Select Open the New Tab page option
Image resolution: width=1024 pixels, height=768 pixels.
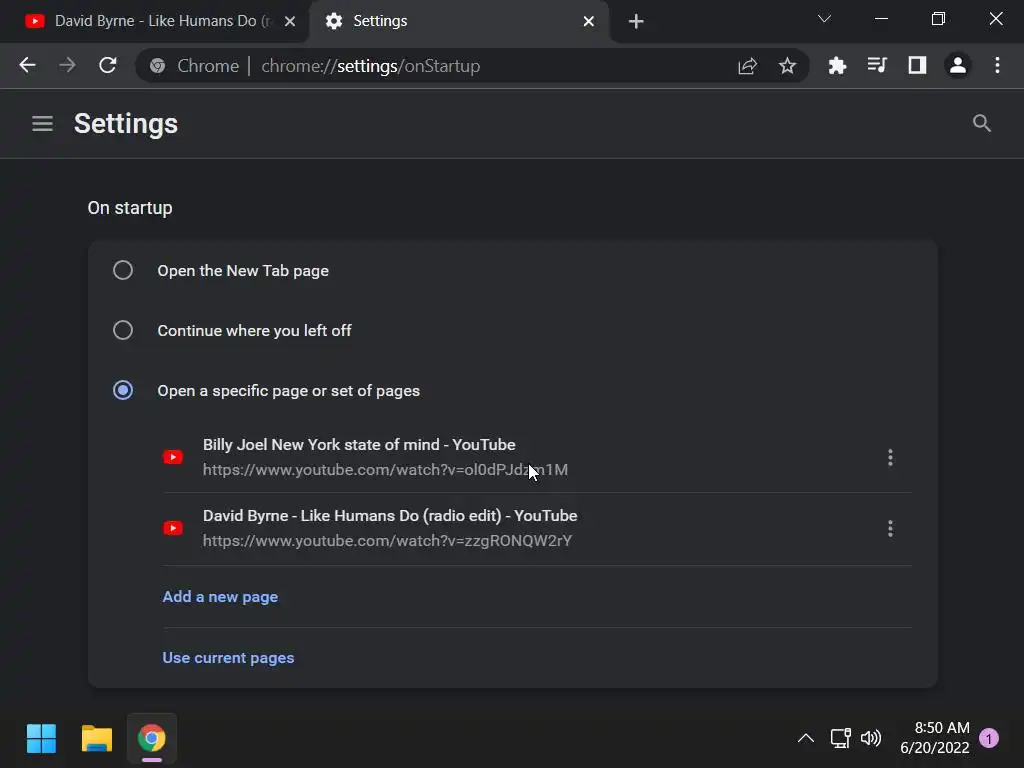tap(123, 270)
